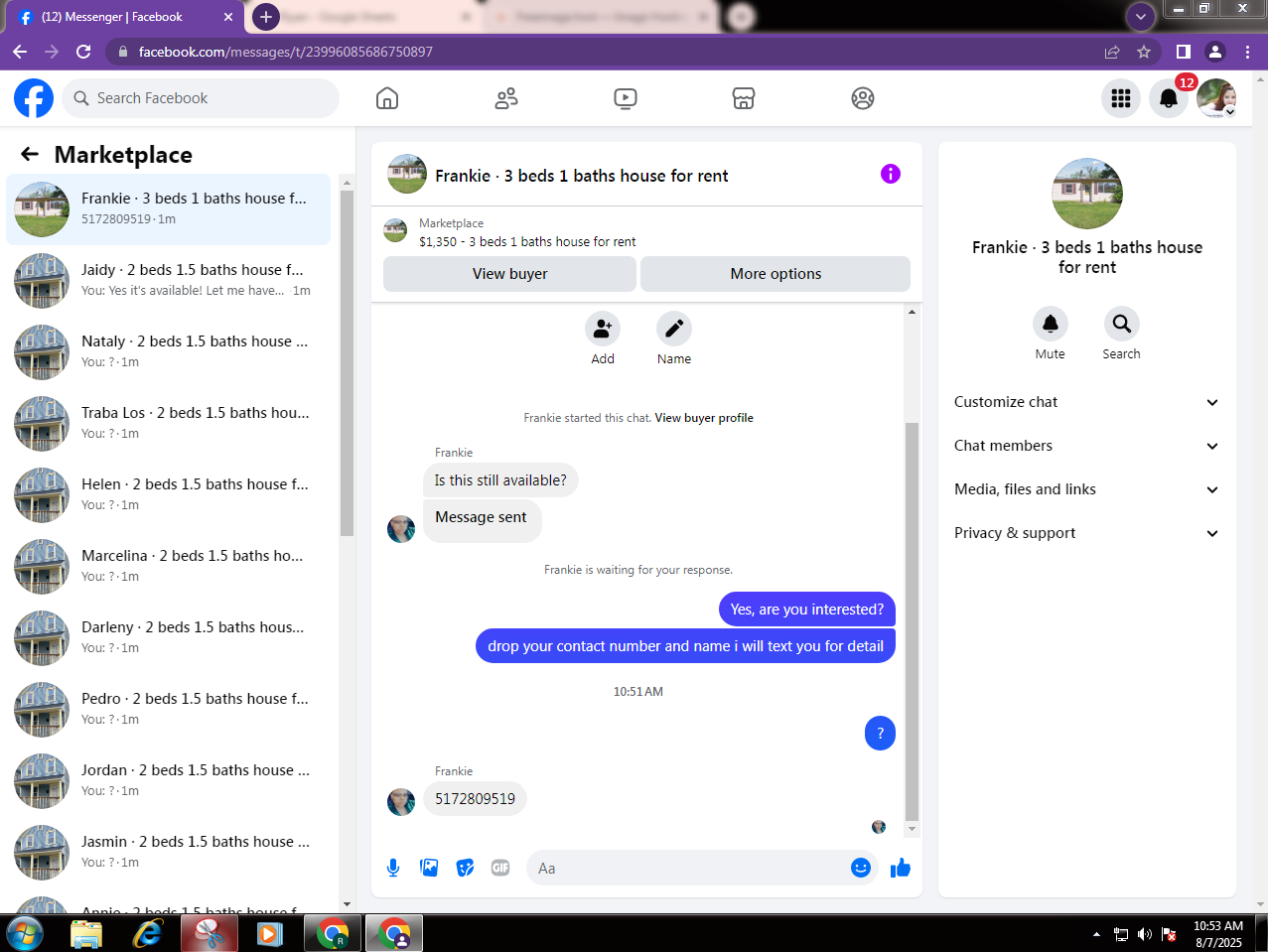Open the Helen conversation

pos(169,495)
